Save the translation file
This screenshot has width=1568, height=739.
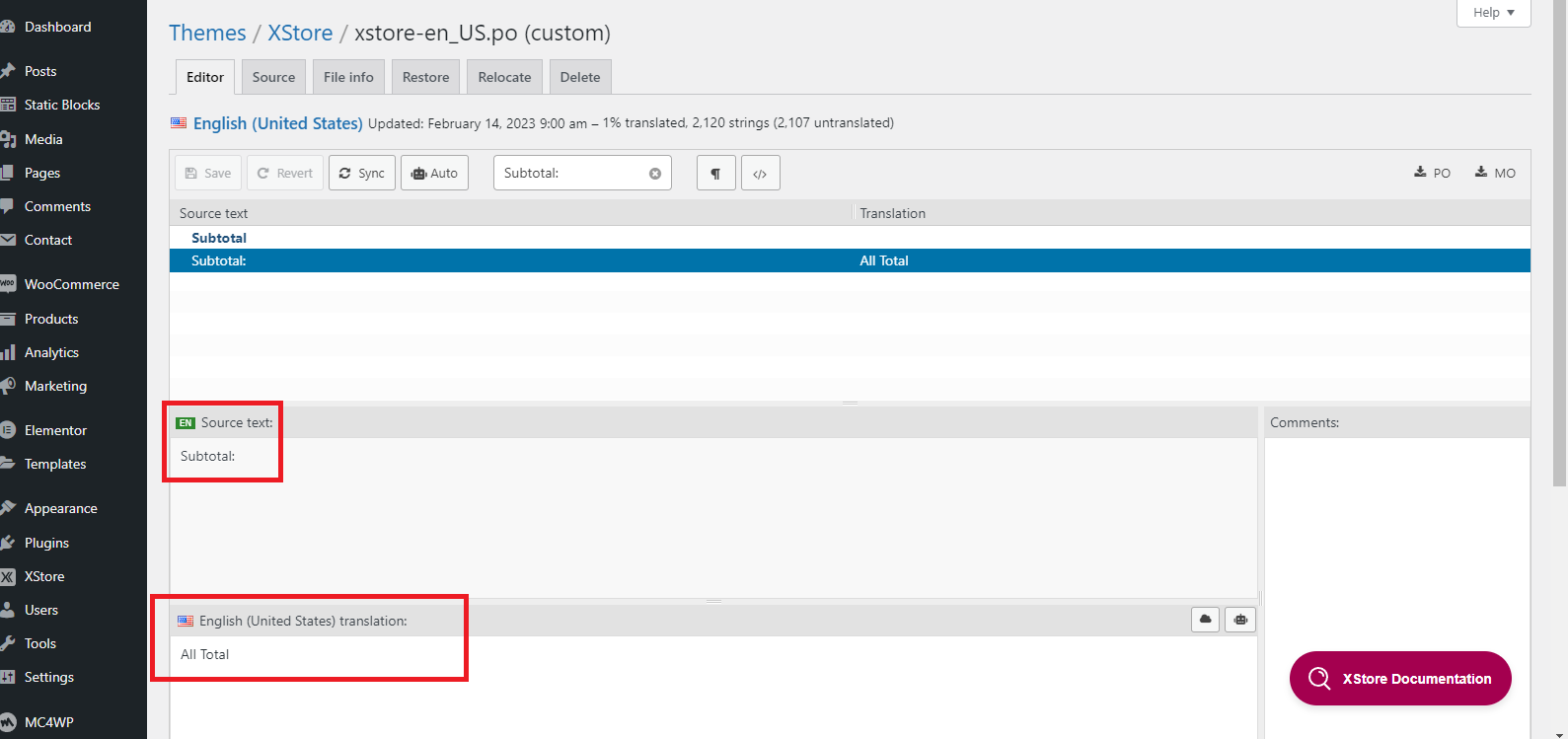pyautogui.click(x=208, y=173)
